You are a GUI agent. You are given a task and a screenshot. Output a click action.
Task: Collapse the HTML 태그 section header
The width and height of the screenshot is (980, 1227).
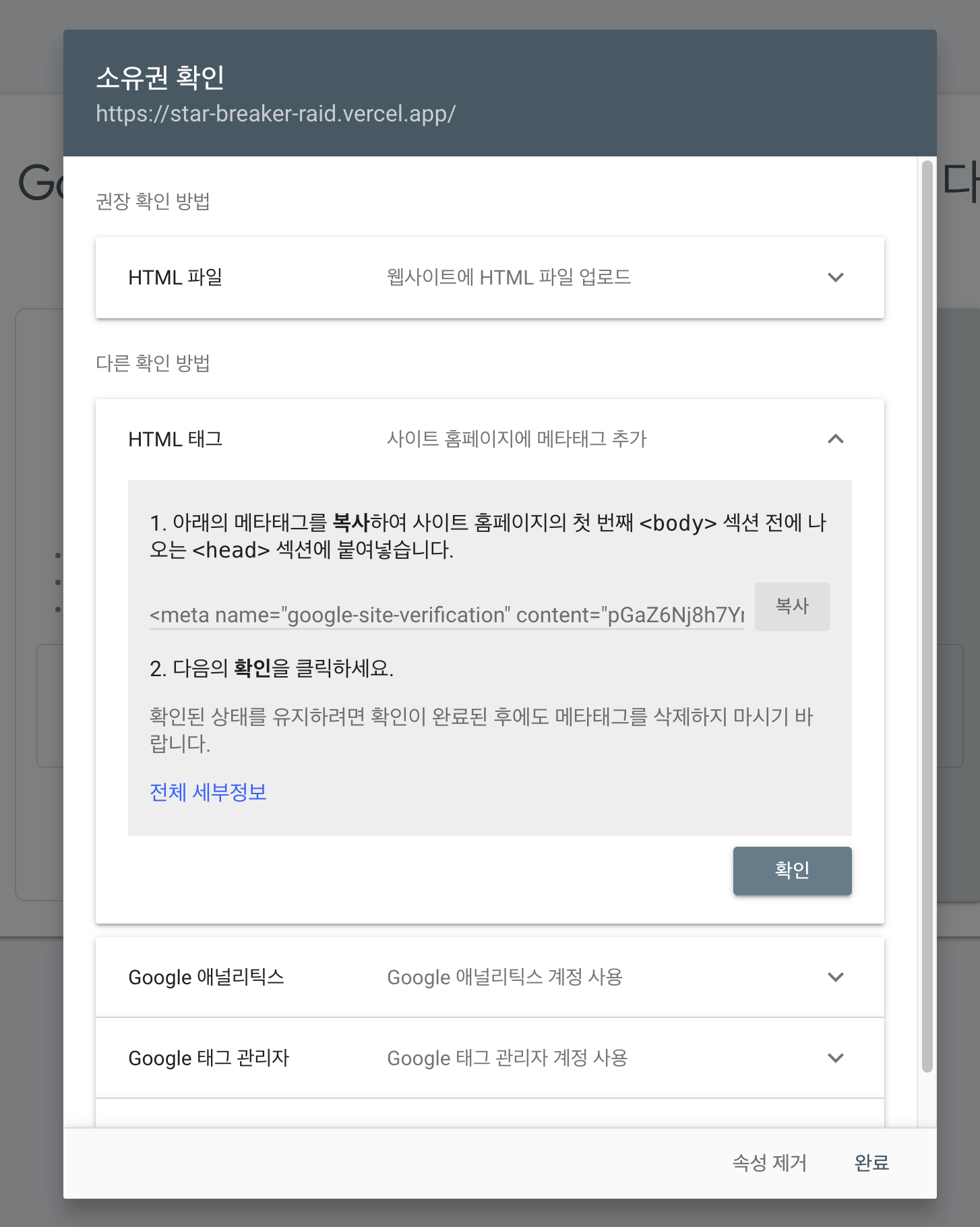pos(490,440)
